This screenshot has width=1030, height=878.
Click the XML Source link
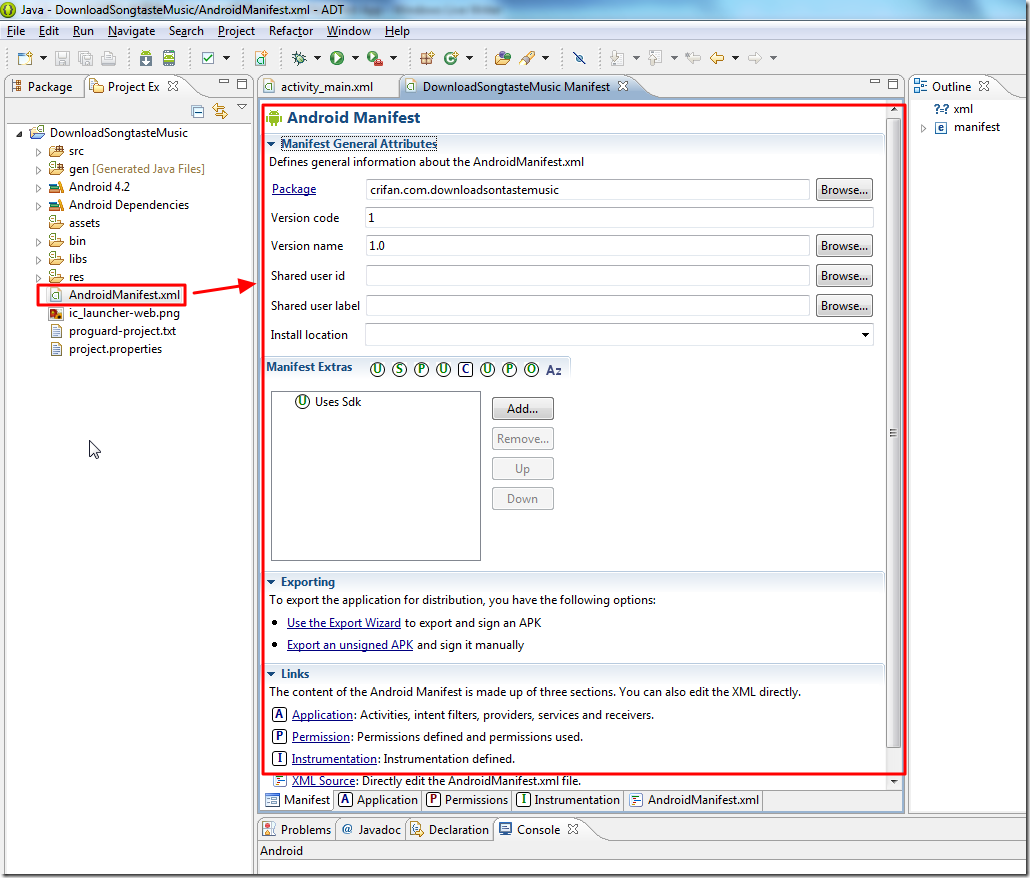324,781
